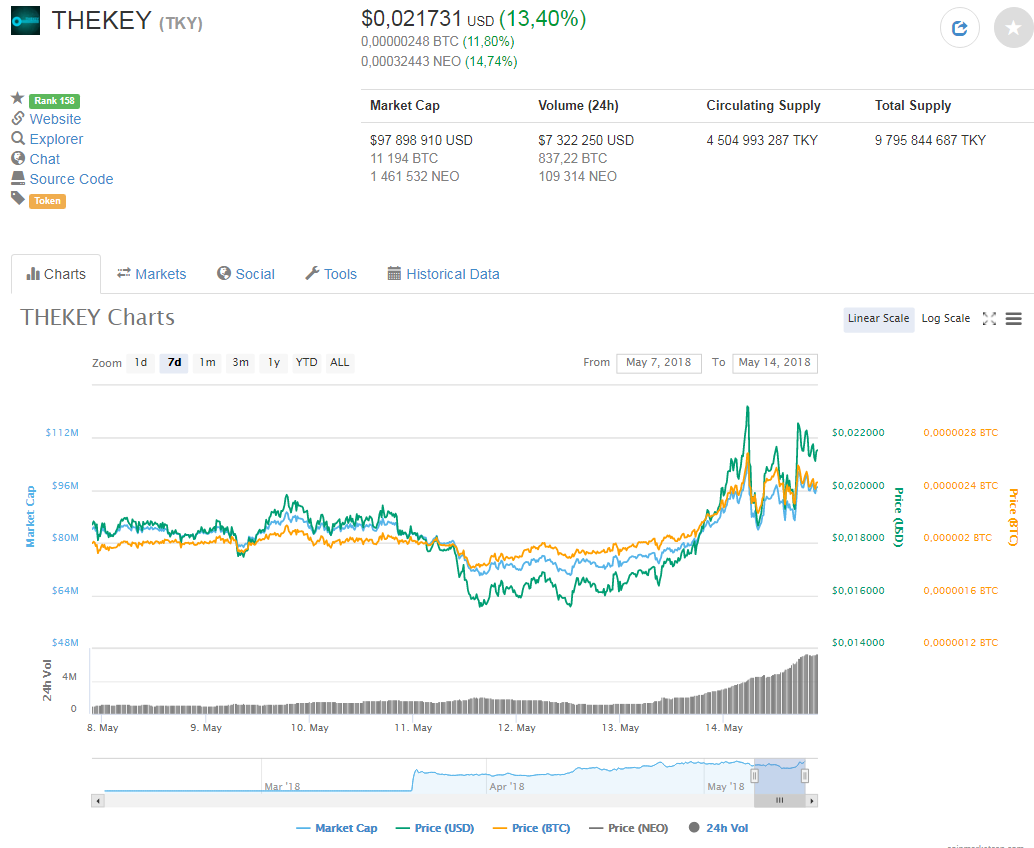
Task: Click the navigator scrollbar left arrow
Action: pyautogui.click(x=98, y=801)
